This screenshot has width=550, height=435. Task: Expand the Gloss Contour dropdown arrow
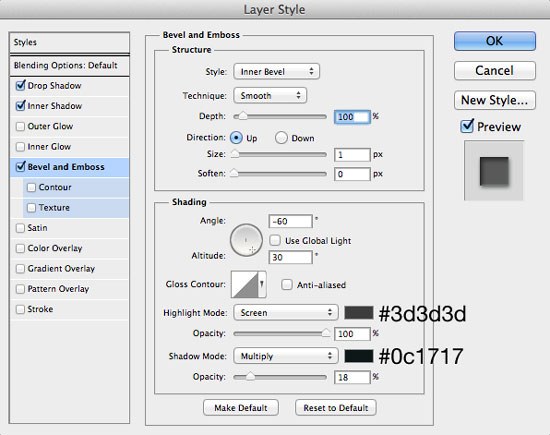click(262, 284)
